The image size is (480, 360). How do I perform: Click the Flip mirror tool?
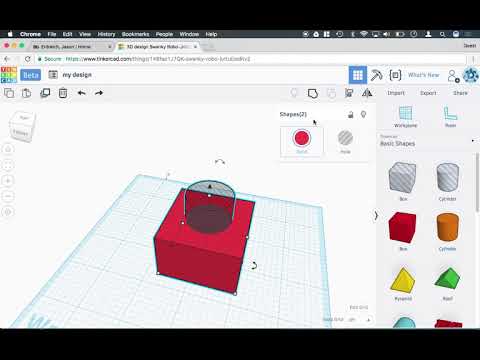point(367,93)
